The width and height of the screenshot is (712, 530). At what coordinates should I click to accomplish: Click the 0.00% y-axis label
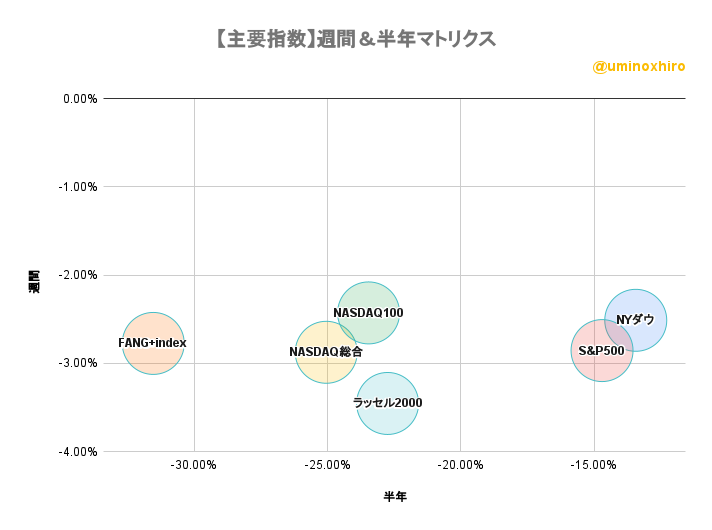(80, 99)
